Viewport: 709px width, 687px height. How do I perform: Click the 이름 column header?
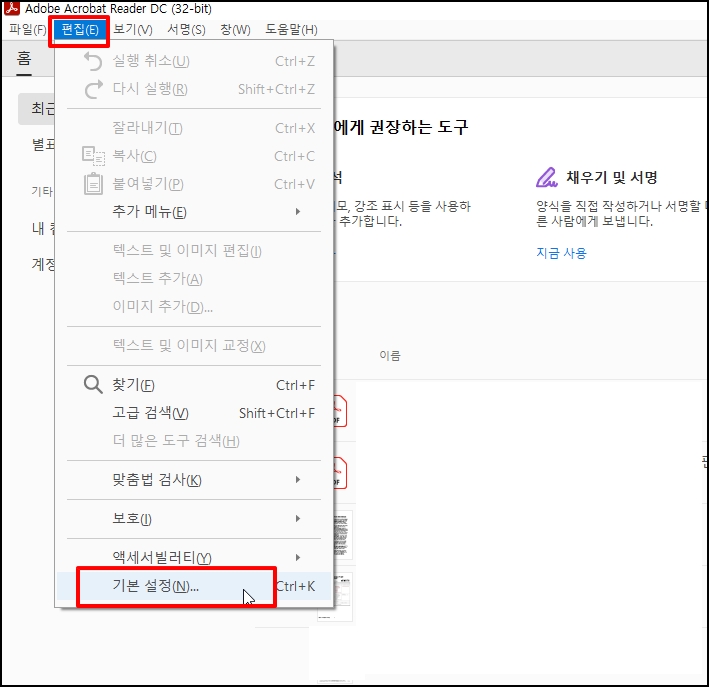[390, 355]
